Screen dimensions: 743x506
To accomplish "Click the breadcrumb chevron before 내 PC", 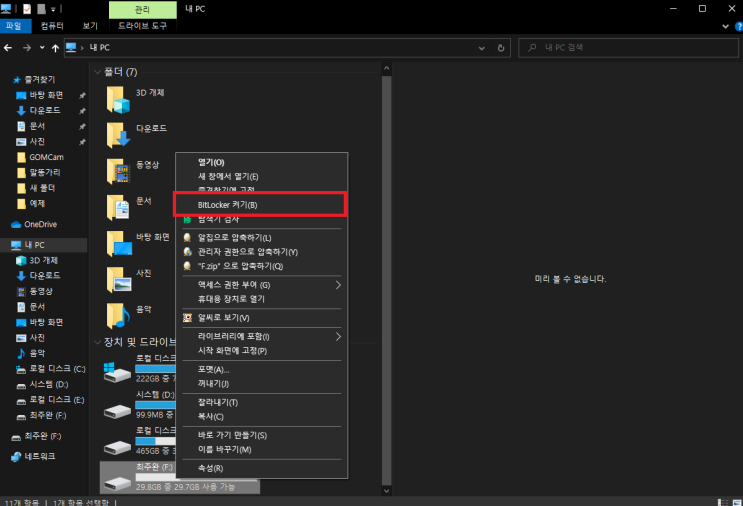I will [82, 48].
